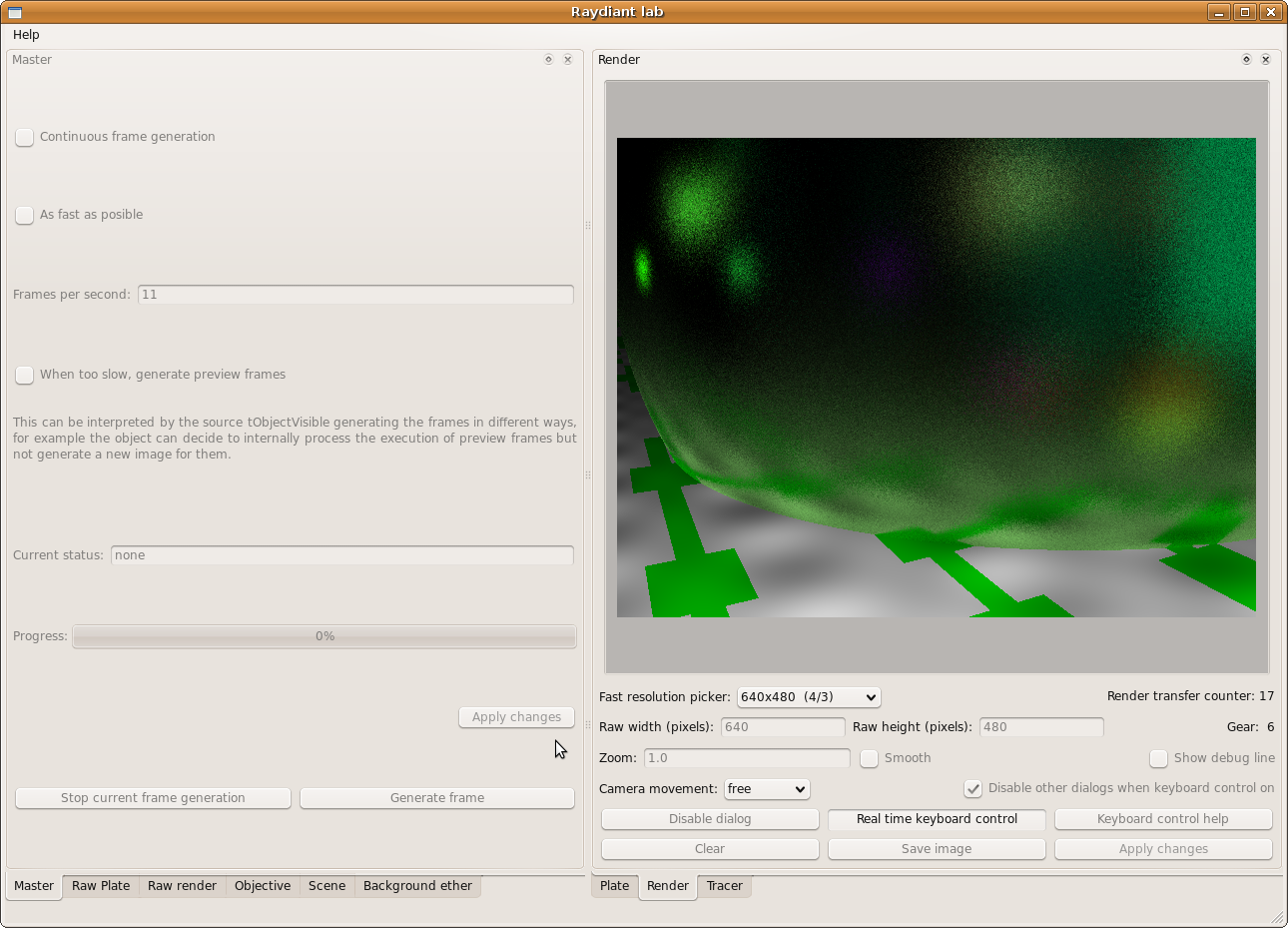The height and width of the screenshot is (928, 1288).
Task: Click the Frames per second field
Action: click(x=355, y=295)
